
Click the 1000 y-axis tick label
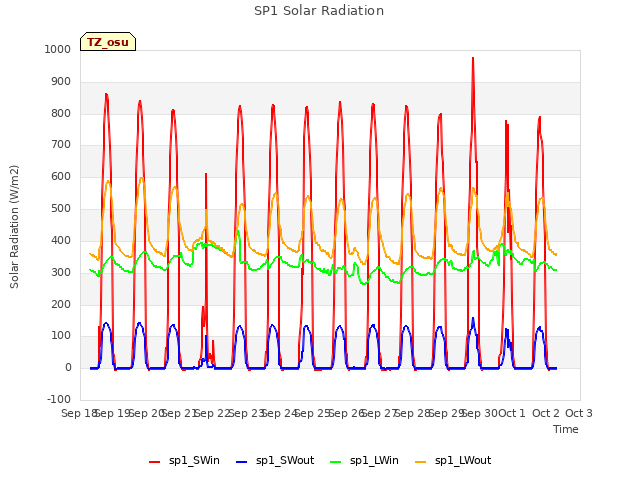58,49
